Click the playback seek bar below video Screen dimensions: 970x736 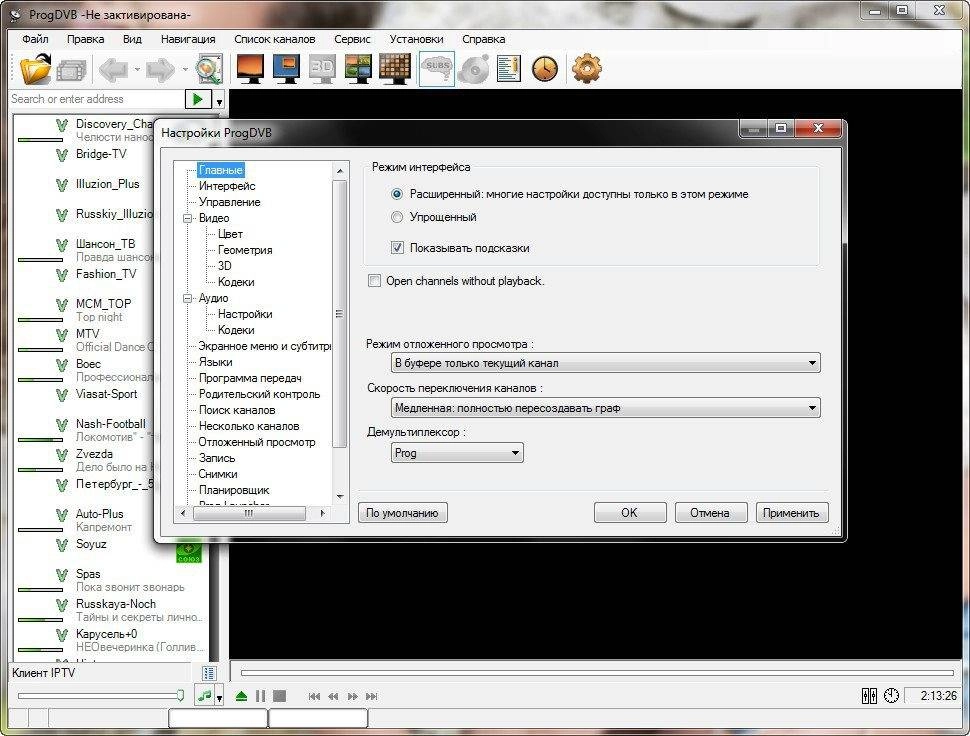pyautogui.click(x=598, y=672)
